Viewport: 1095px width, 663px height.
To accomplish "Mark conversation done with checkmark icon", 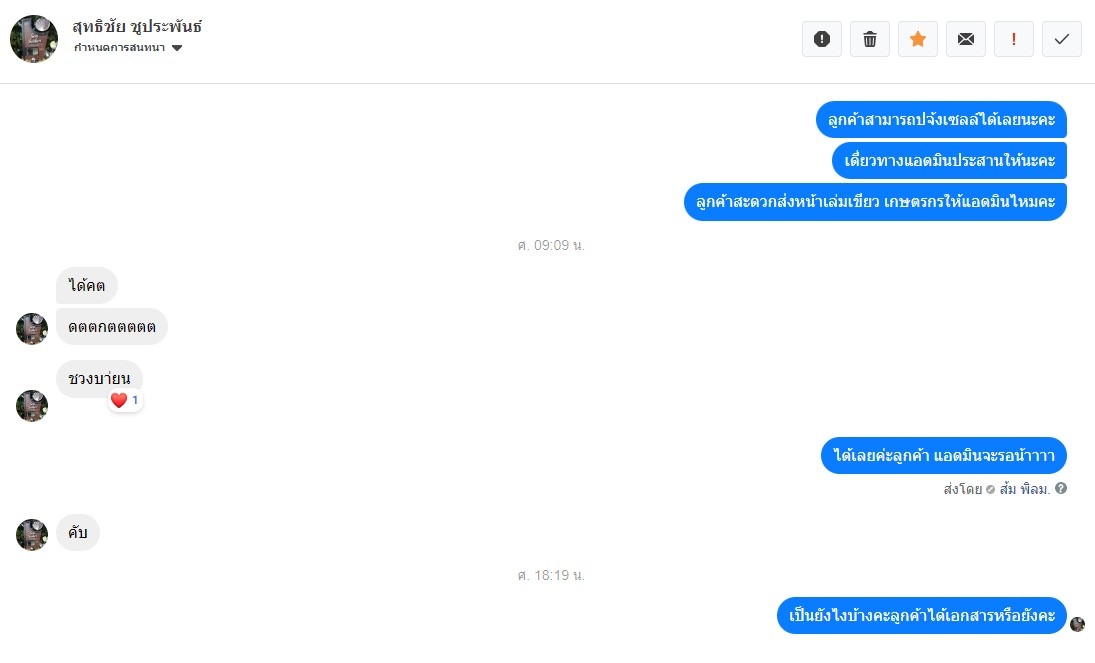I will tap(1061, 39).
